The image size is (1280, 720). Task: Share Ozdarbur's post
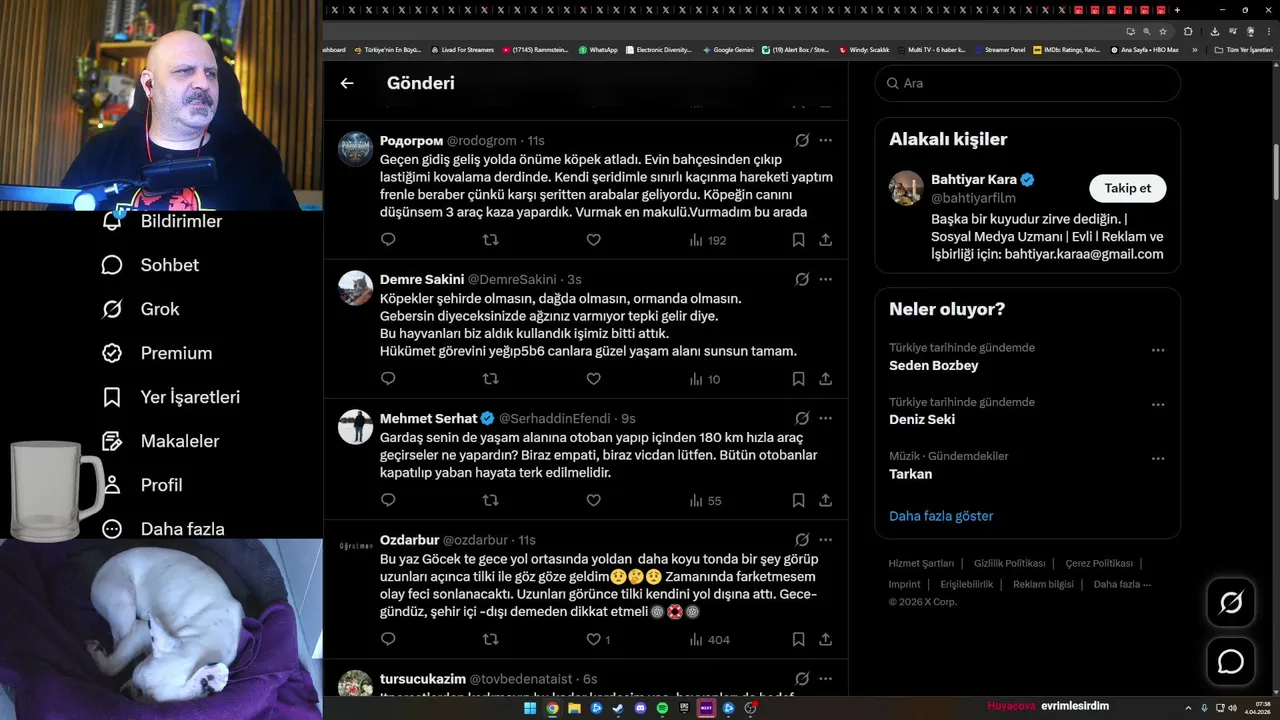(826, 639)
